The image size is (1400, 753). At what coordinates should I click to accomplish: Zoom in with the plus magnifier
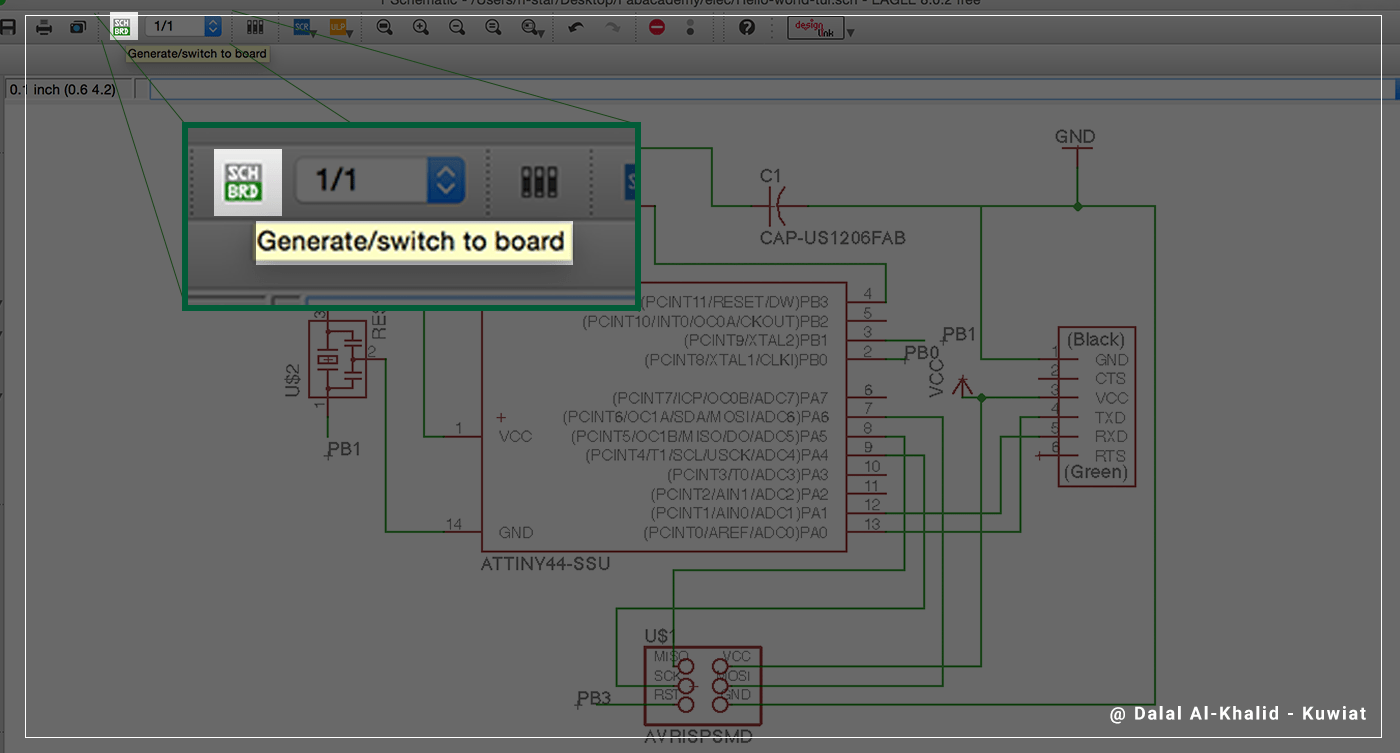[x=421, y=27]
